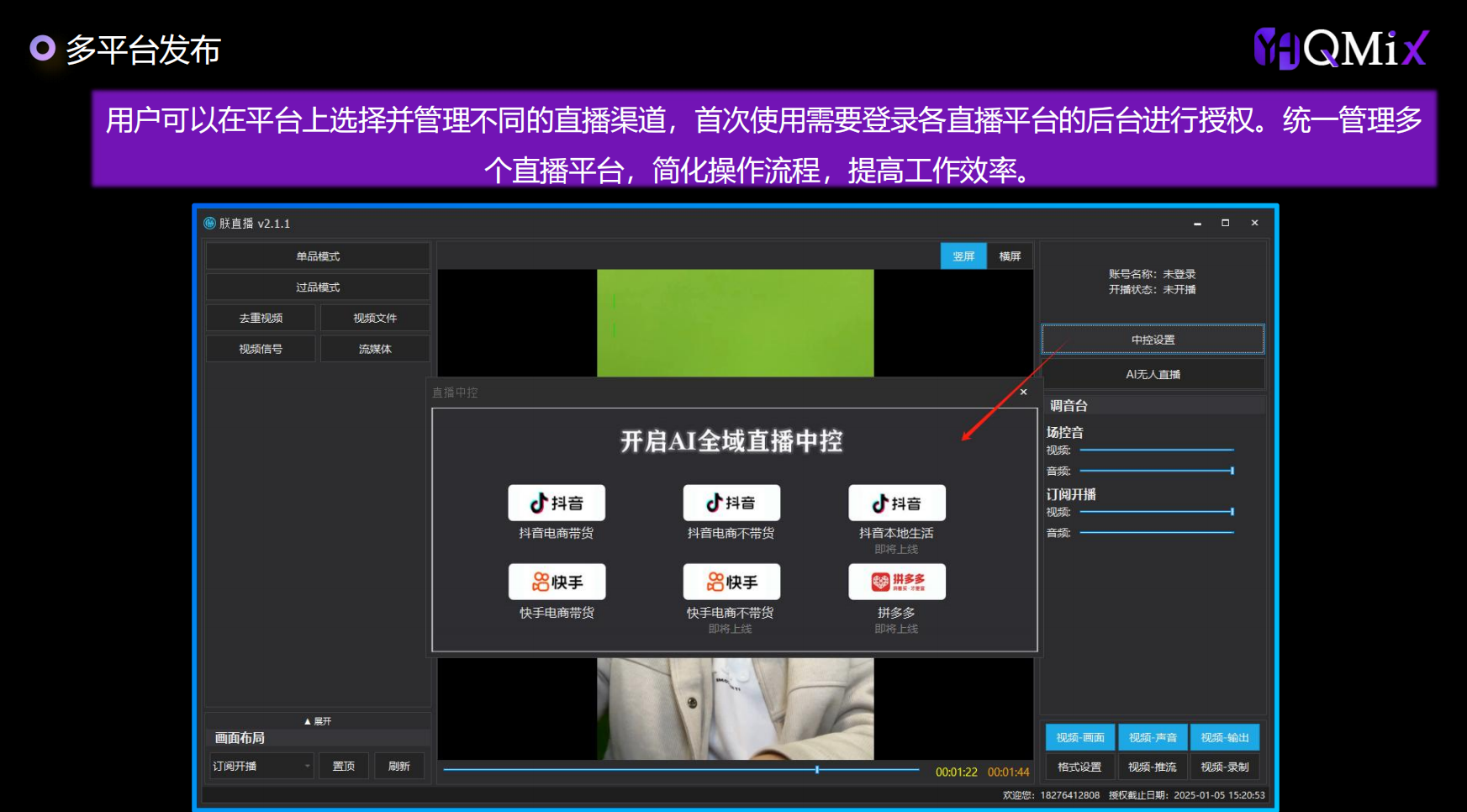The width and height of the screenshot is (1467, 812).
Task: Click the 开启AI全域直播中控 heading
Action: [731, 440]
